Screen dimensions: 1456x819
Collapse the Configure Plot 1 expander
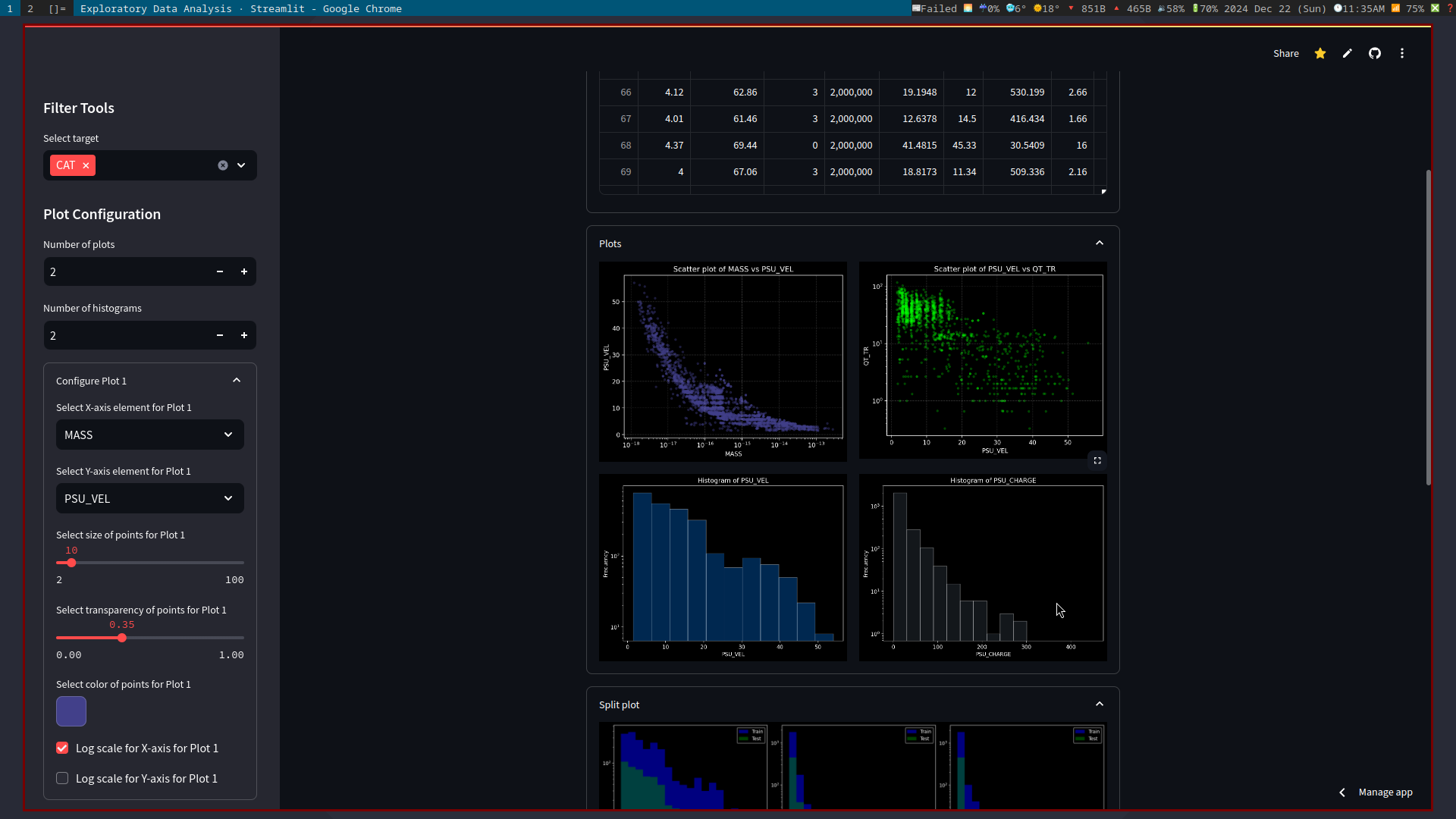237,381
